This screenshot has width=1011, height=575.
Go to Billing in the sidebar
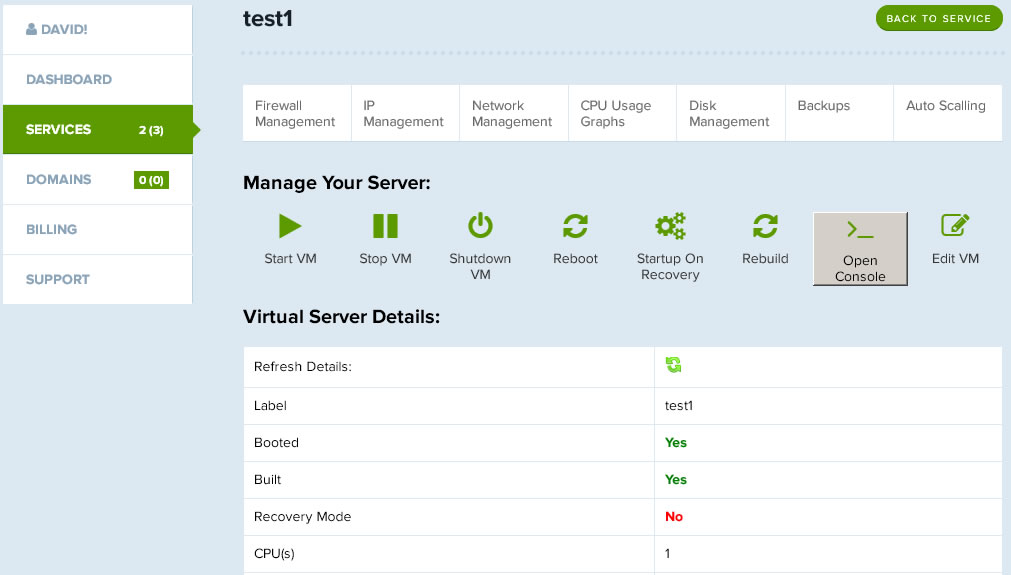pos(97,229)
